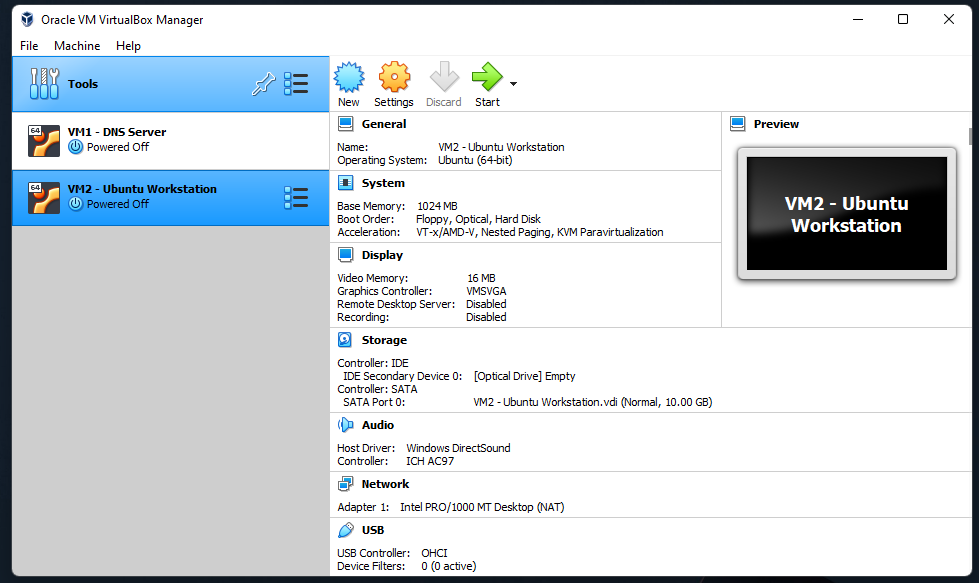979x583 pixels.
Task: Click the VM2 preview thumbnail
Action: tap(846, 214)
